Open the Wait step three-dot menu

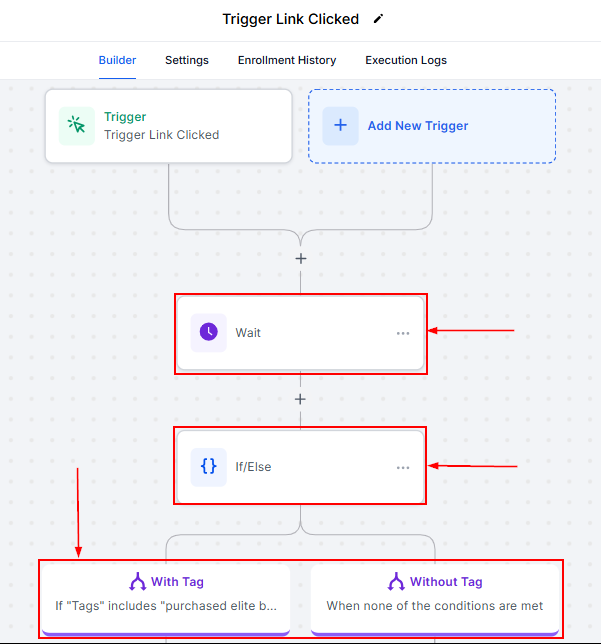coord(403,333)
